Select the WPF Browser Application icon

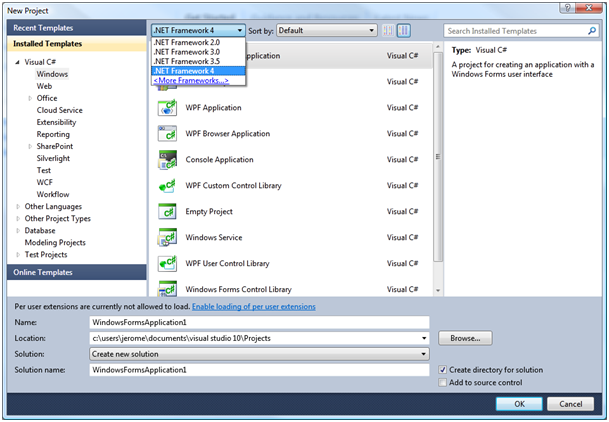coord(167,134)
